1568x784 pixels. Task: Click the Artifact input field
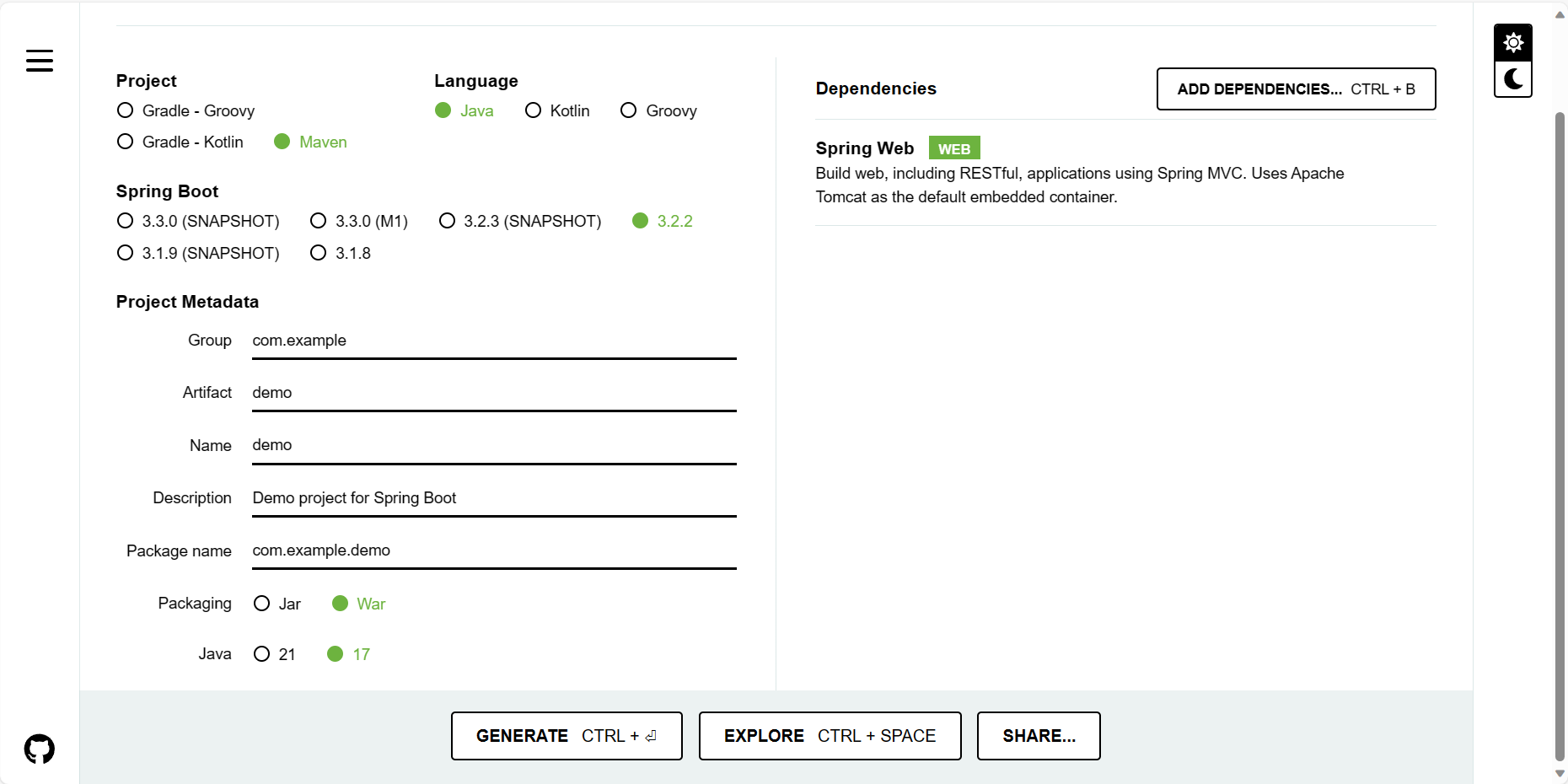494,393
